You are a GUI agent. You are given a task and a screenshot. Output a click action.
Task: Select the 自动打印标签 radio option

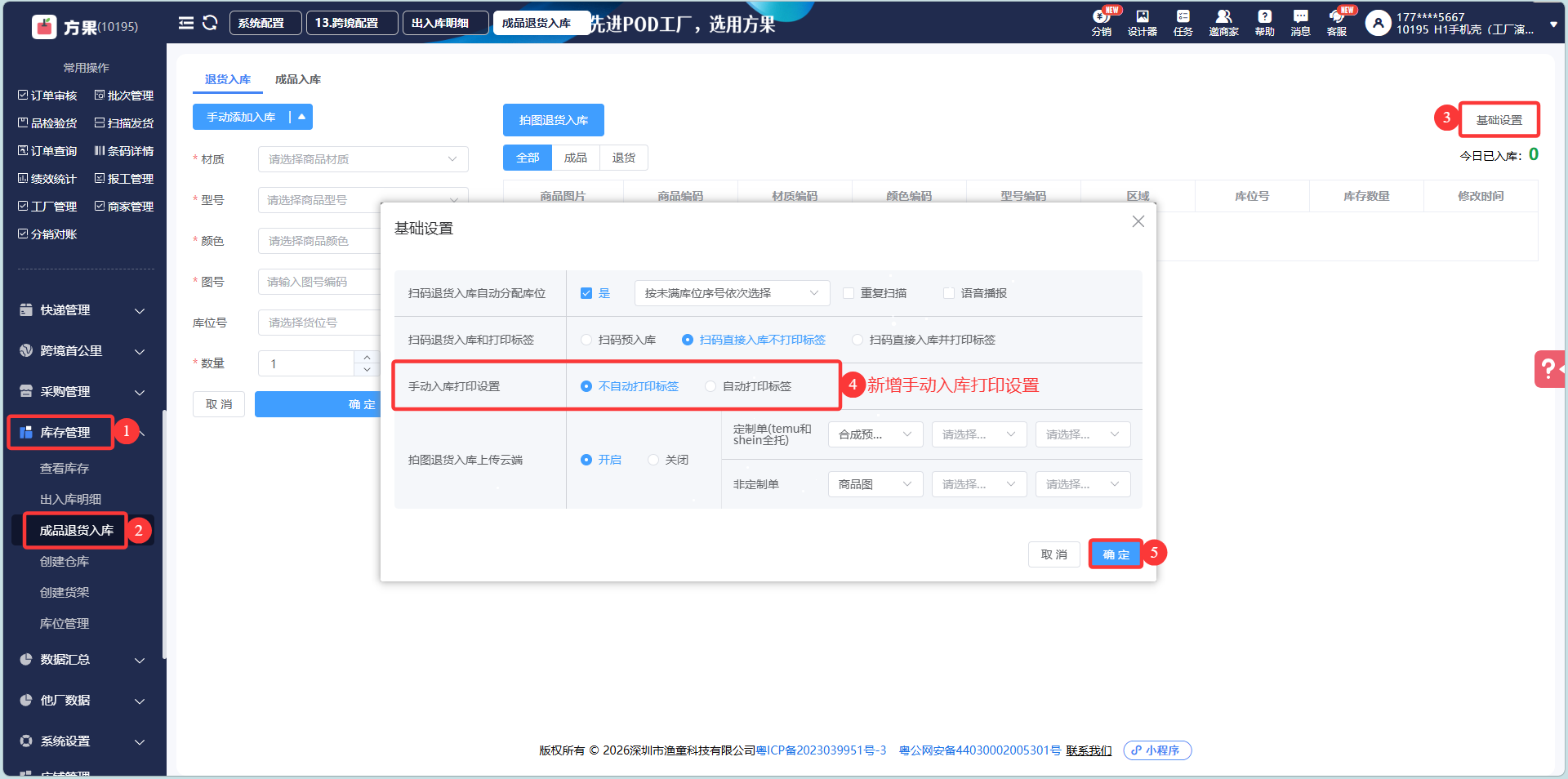pyautogui.click(x=710, y=386)
